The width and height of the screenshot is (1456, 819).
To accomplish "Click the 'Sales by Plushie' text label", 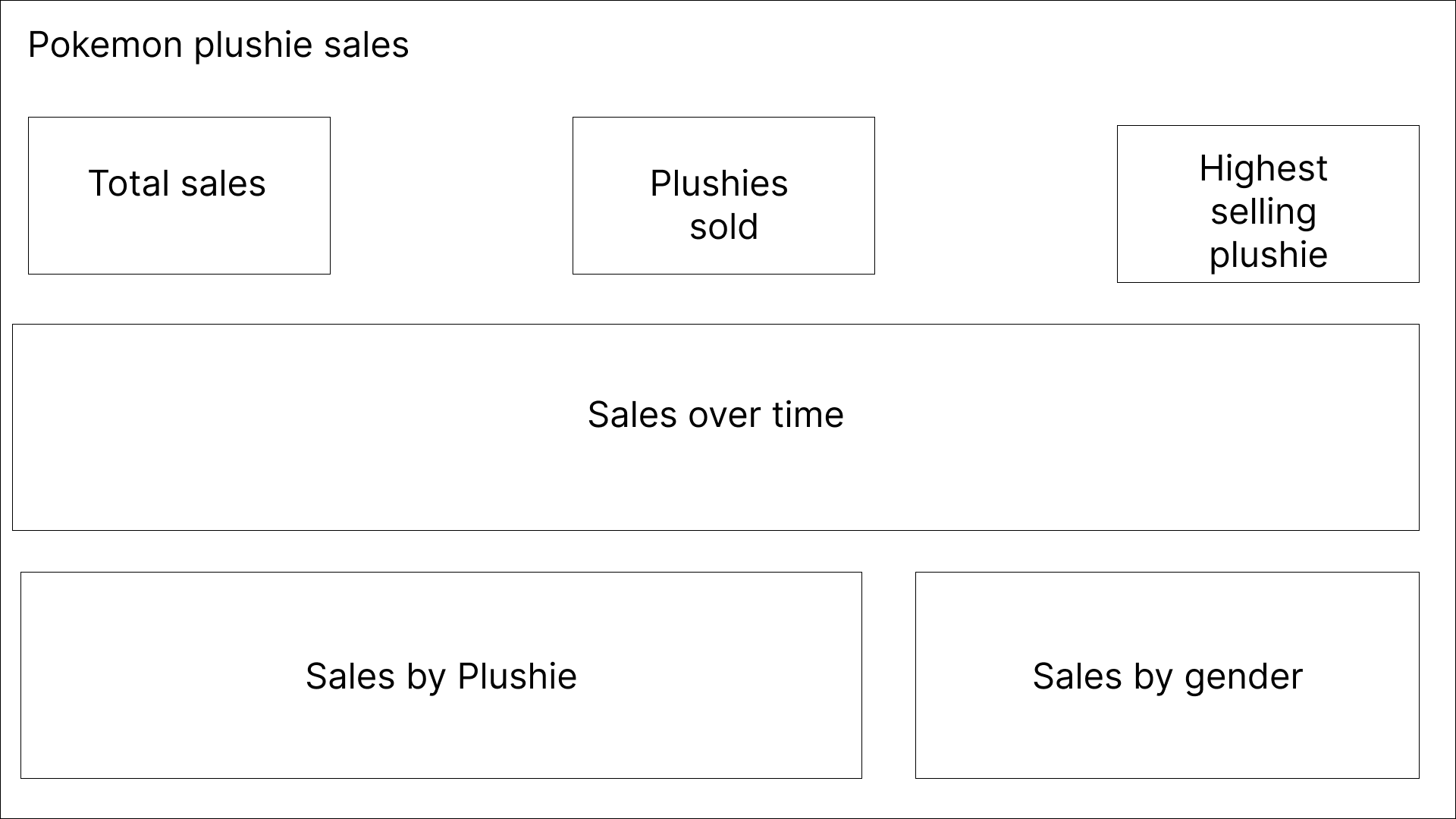I will tap(441, 676).
